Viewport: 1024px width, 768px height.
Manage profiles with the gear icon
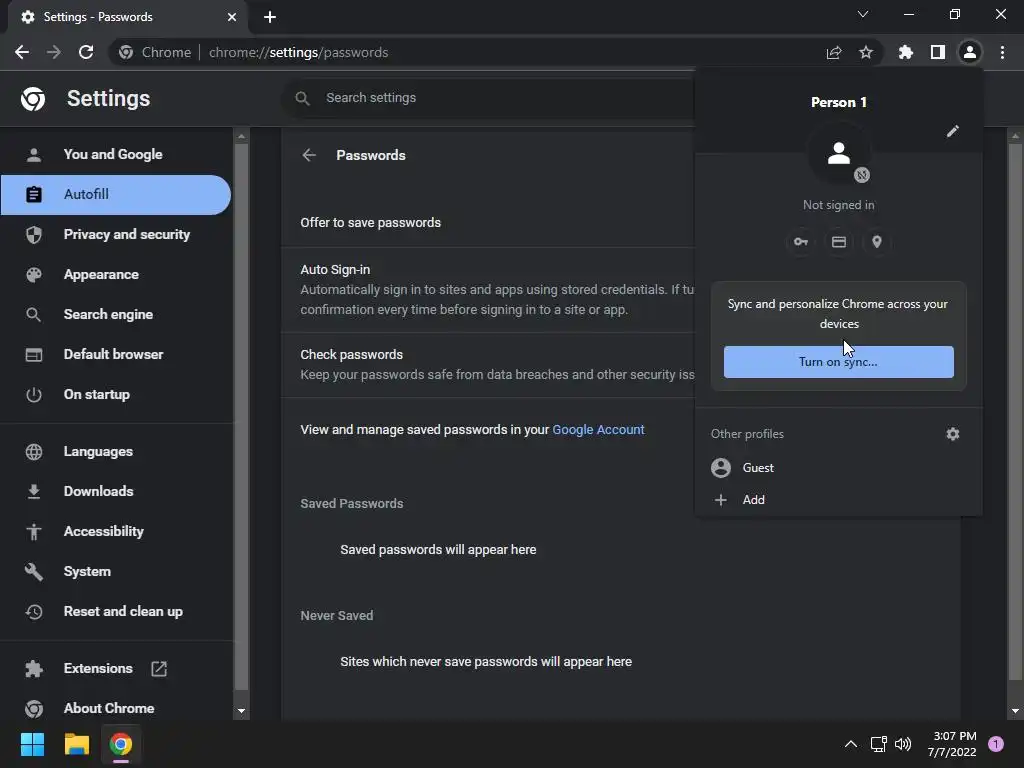(953, 434)
